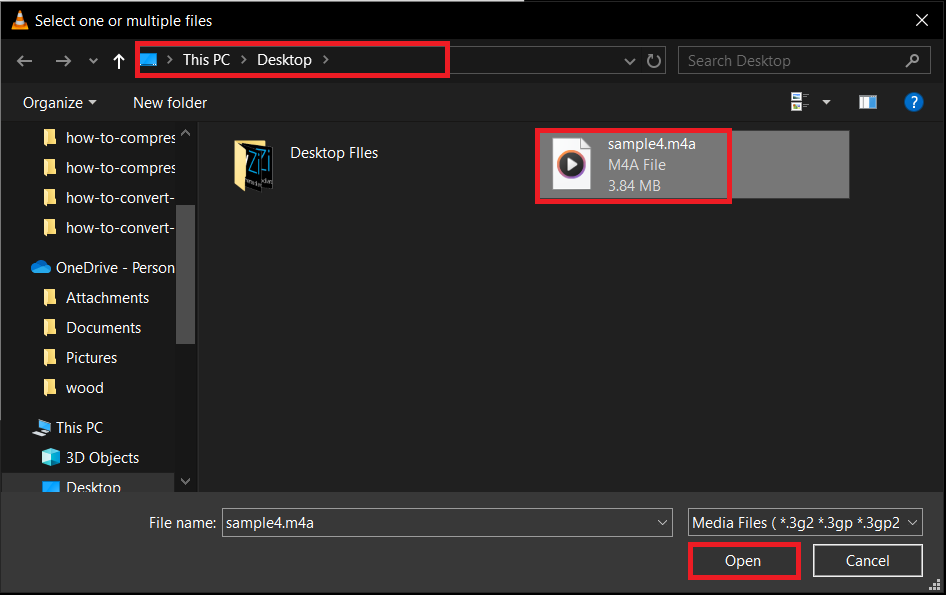This screenshot has height=595, width=946.
Task: Go up one folder level
Action: [x=118, y=60]
